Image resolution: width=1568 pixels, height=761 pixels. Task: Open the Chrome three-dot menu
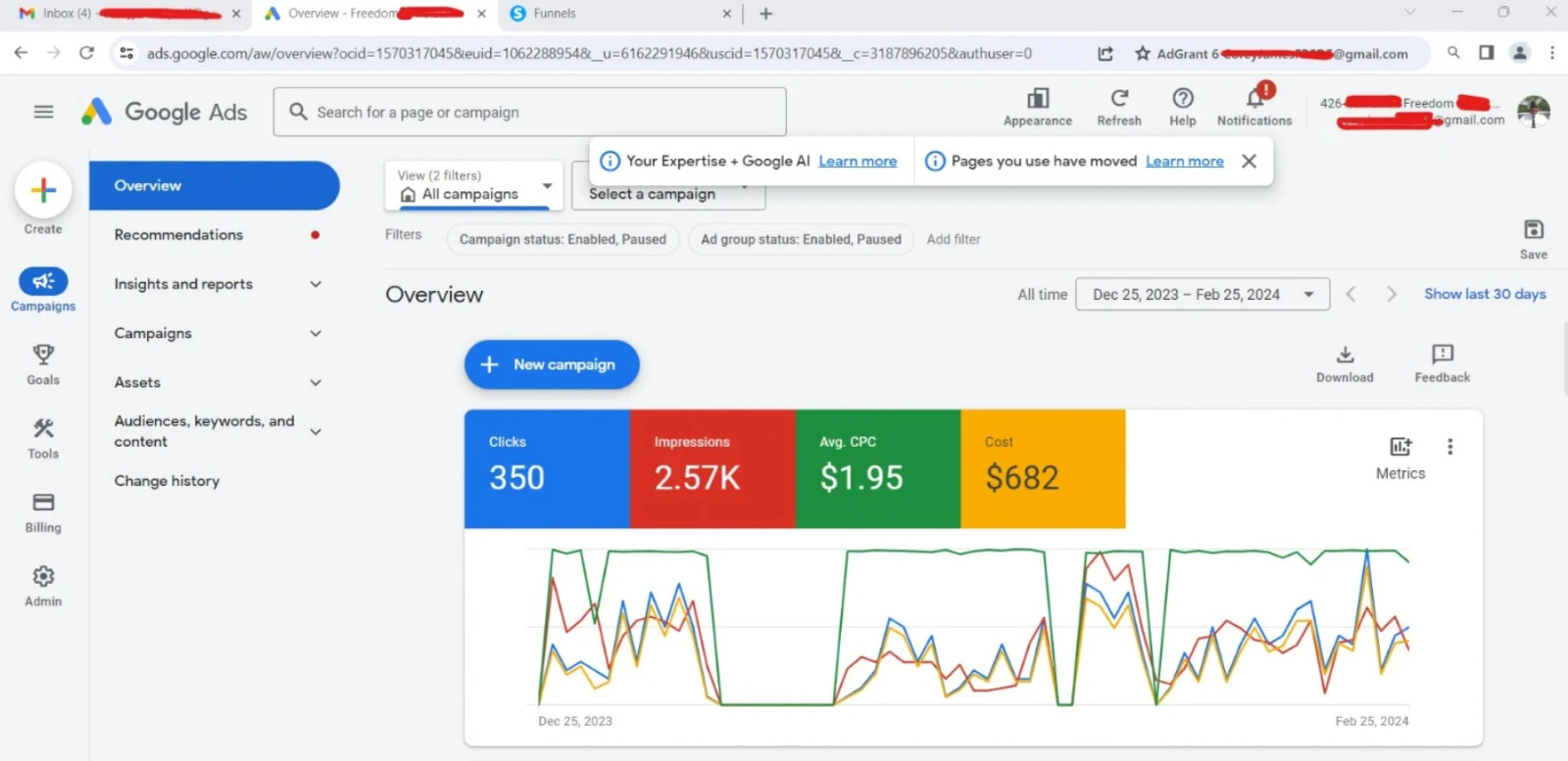pos(1552,53)
